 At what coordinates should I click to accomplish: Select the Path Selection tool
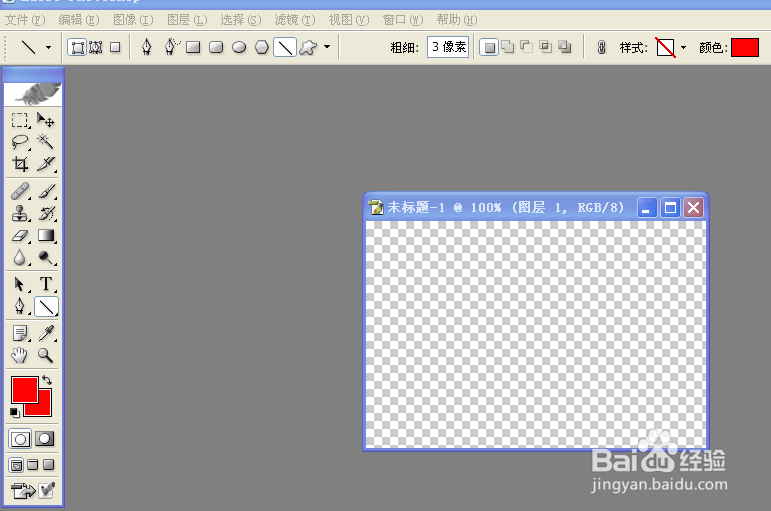(20, 284)
